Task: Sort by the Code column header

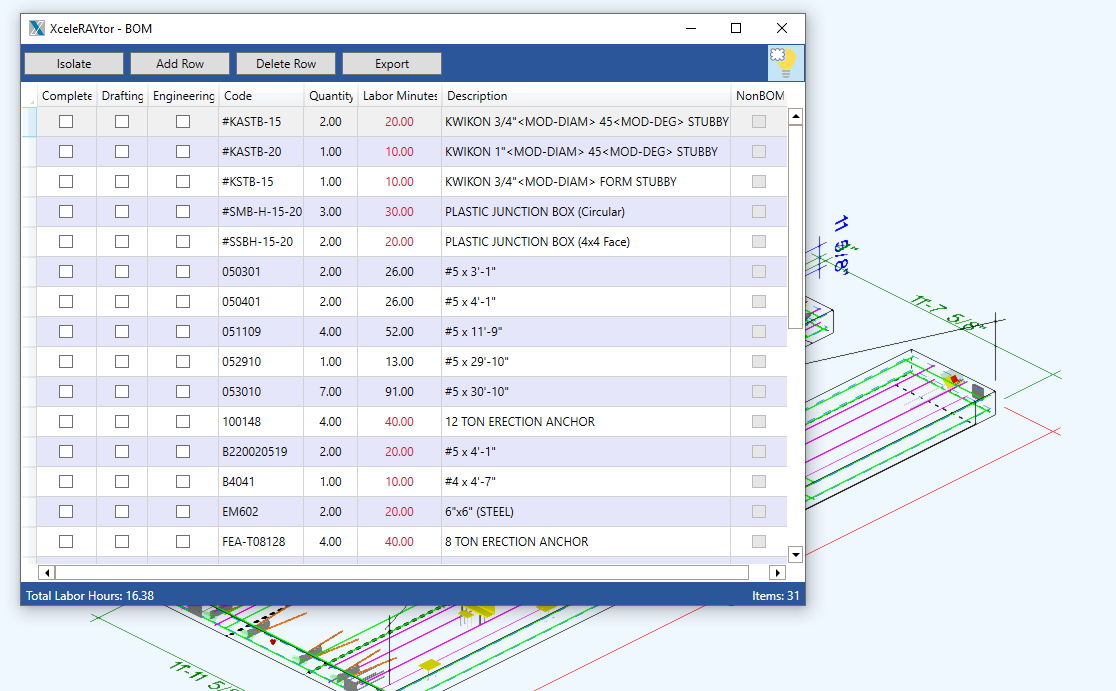Action: click(238, 96)
